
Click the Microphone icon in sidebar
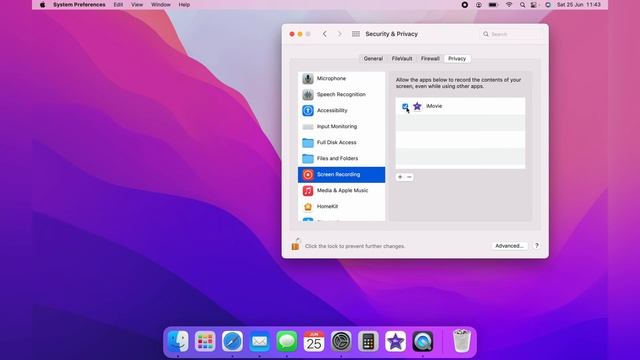coord(308,78)
